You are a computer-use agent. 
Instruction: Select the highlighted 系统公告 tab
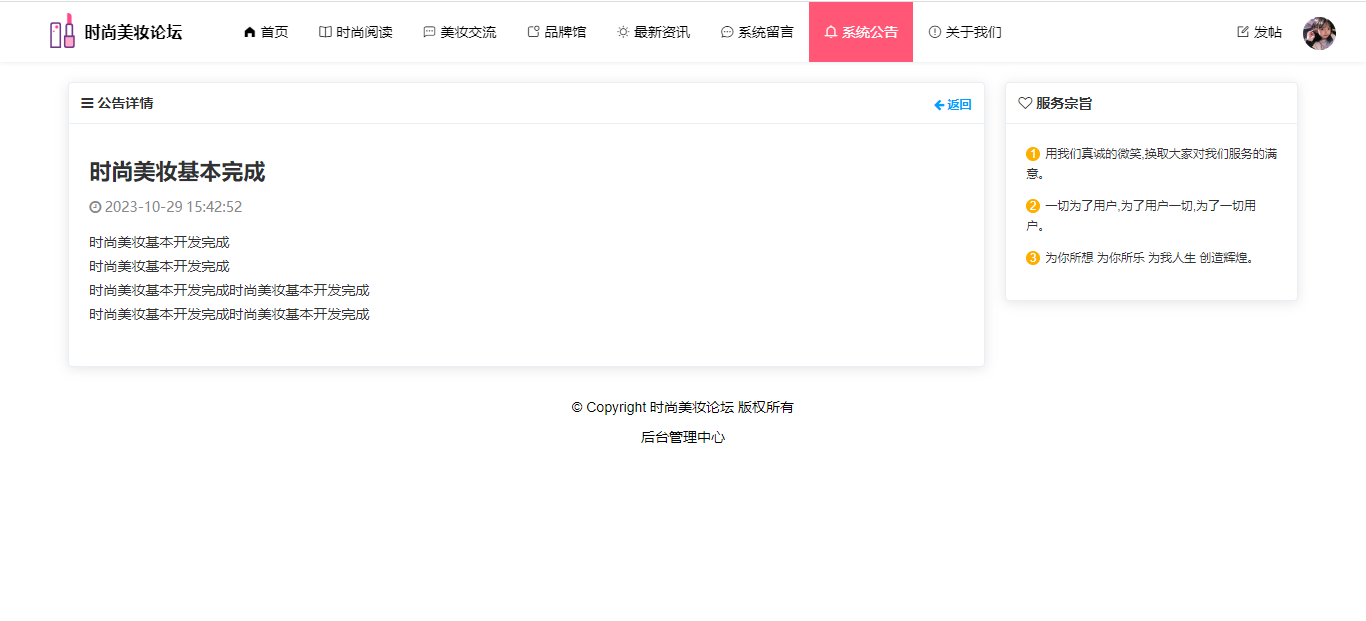(861, 32)
